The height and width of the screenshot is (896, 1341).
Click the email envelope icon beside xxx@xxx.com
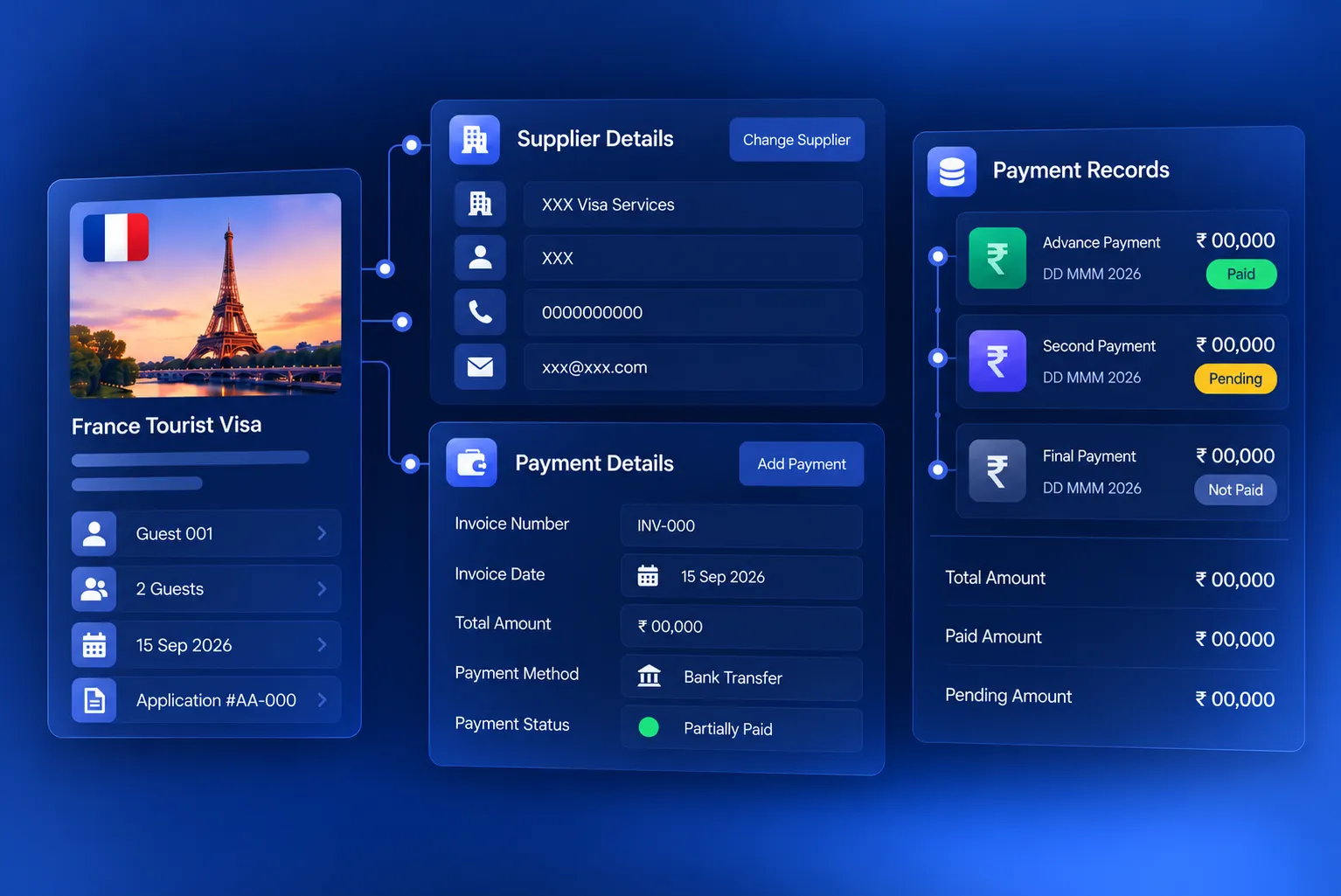pyautogui.click(x=480, y=366)
